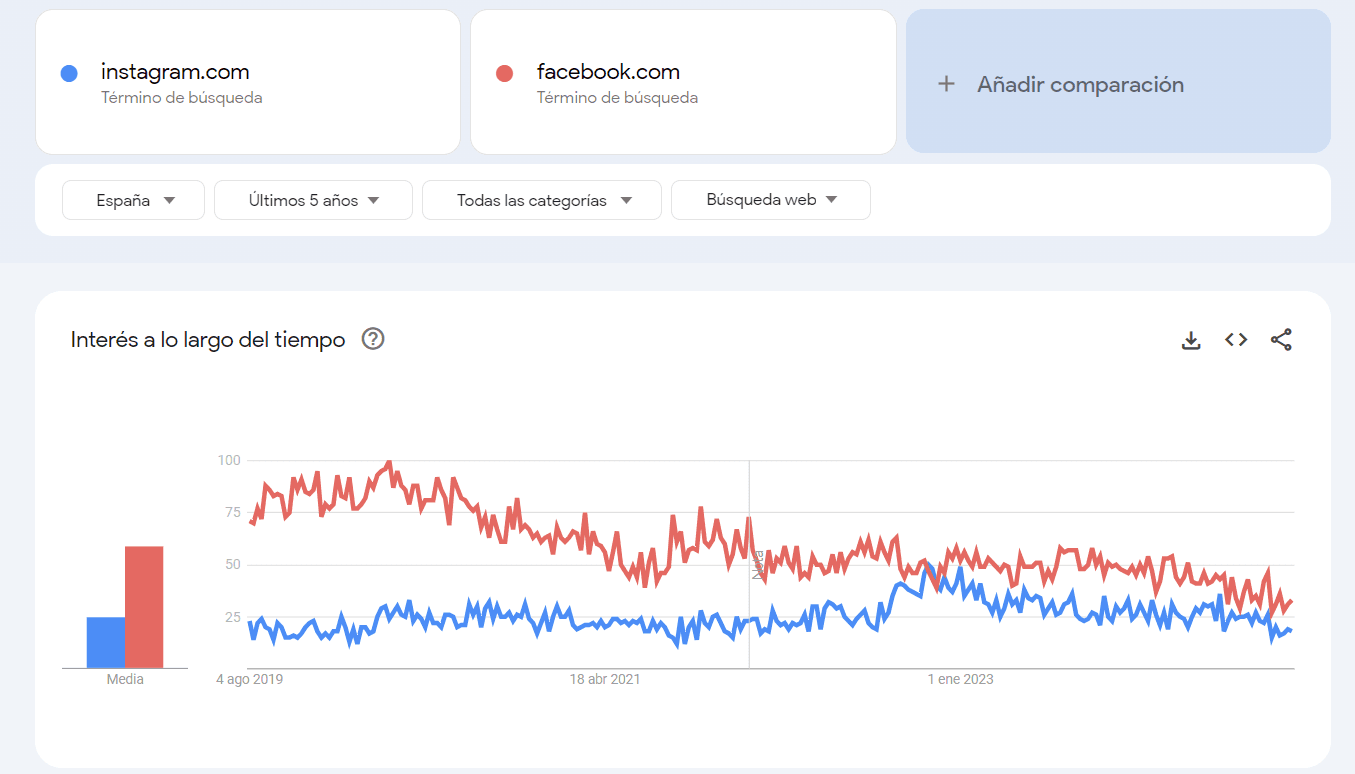Open the Búsqueda web search type dropdown
This screenshot has width=1355, height=774.
click(x=770, y=199)
